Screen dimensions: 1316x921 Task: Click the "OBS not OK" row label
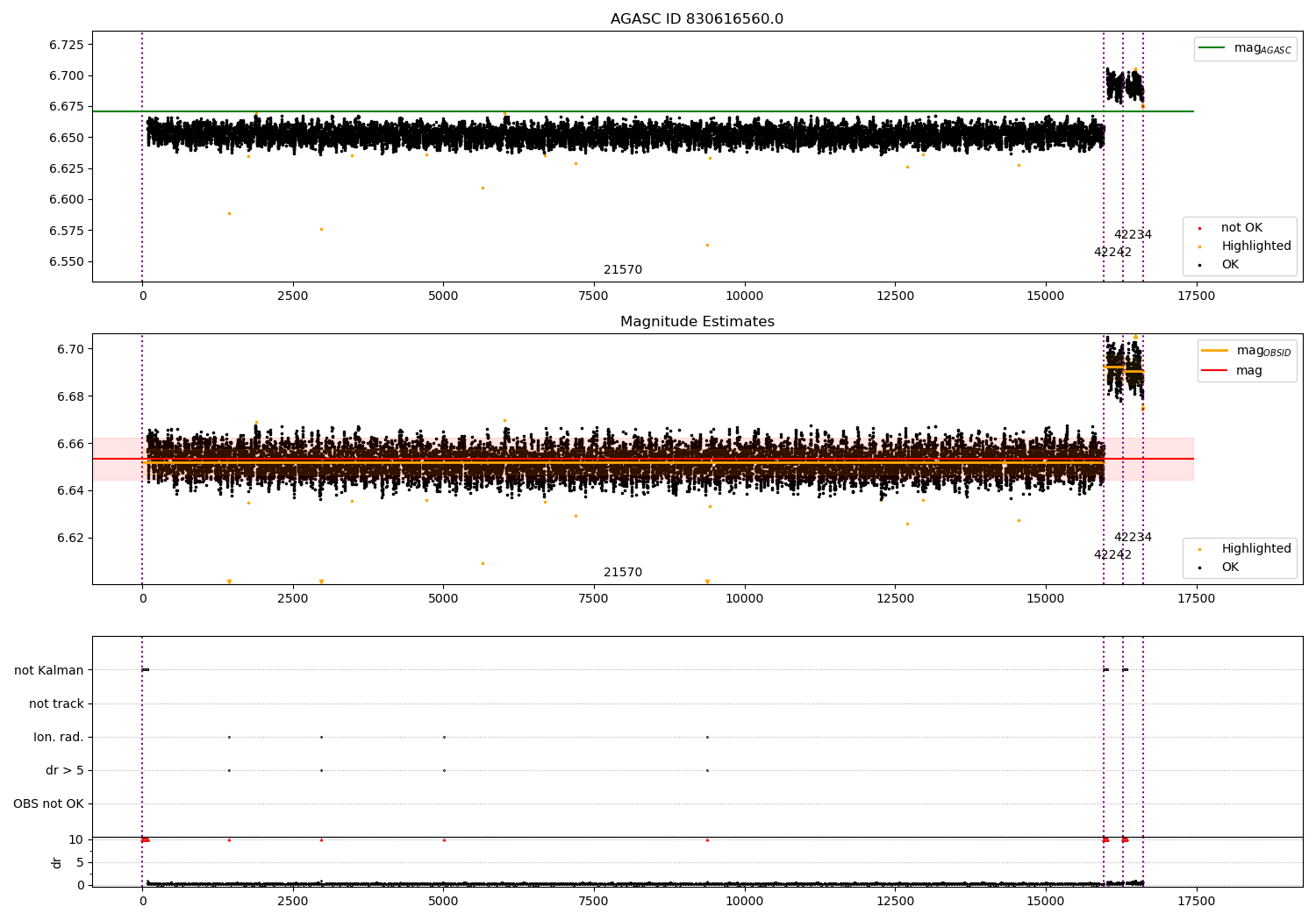[x=48, y=803]
